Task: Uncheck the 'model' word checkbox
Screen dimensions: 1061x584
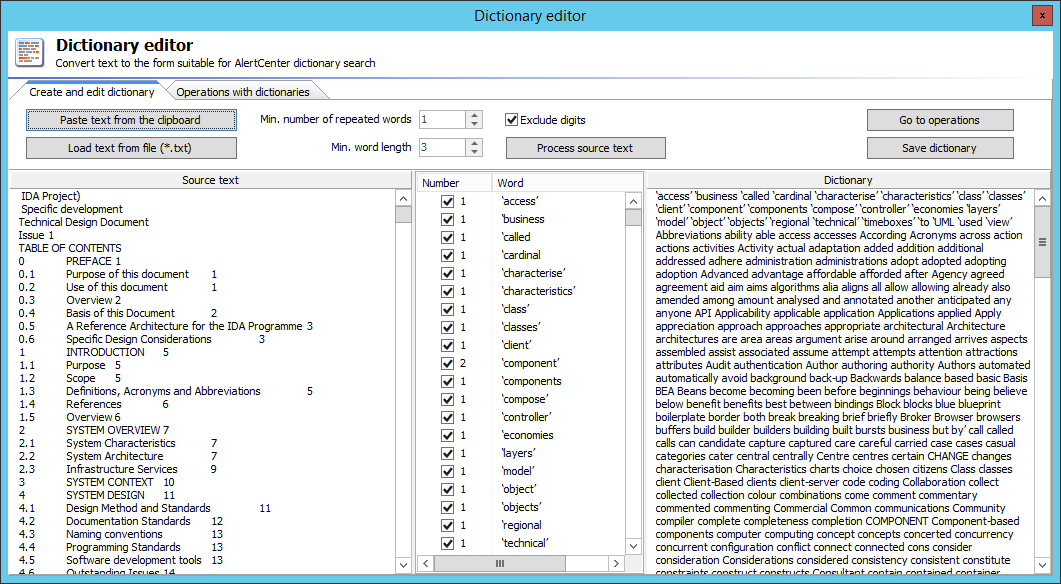Action: [x=447, y=471]
